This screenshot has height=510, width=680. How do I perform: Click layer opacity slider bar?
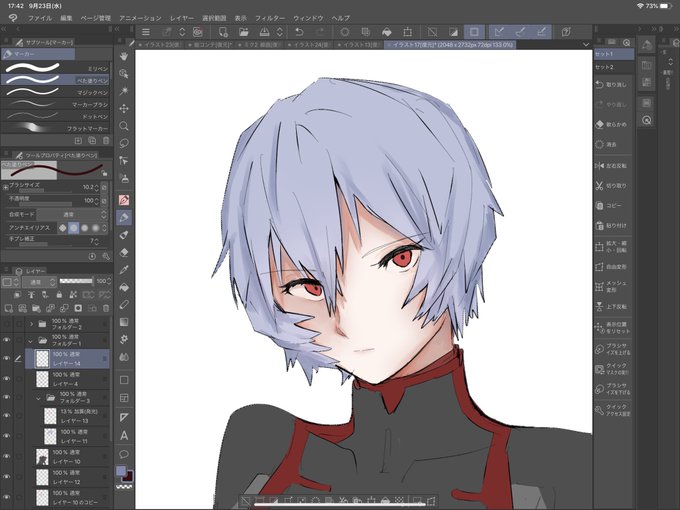point(76,281)
